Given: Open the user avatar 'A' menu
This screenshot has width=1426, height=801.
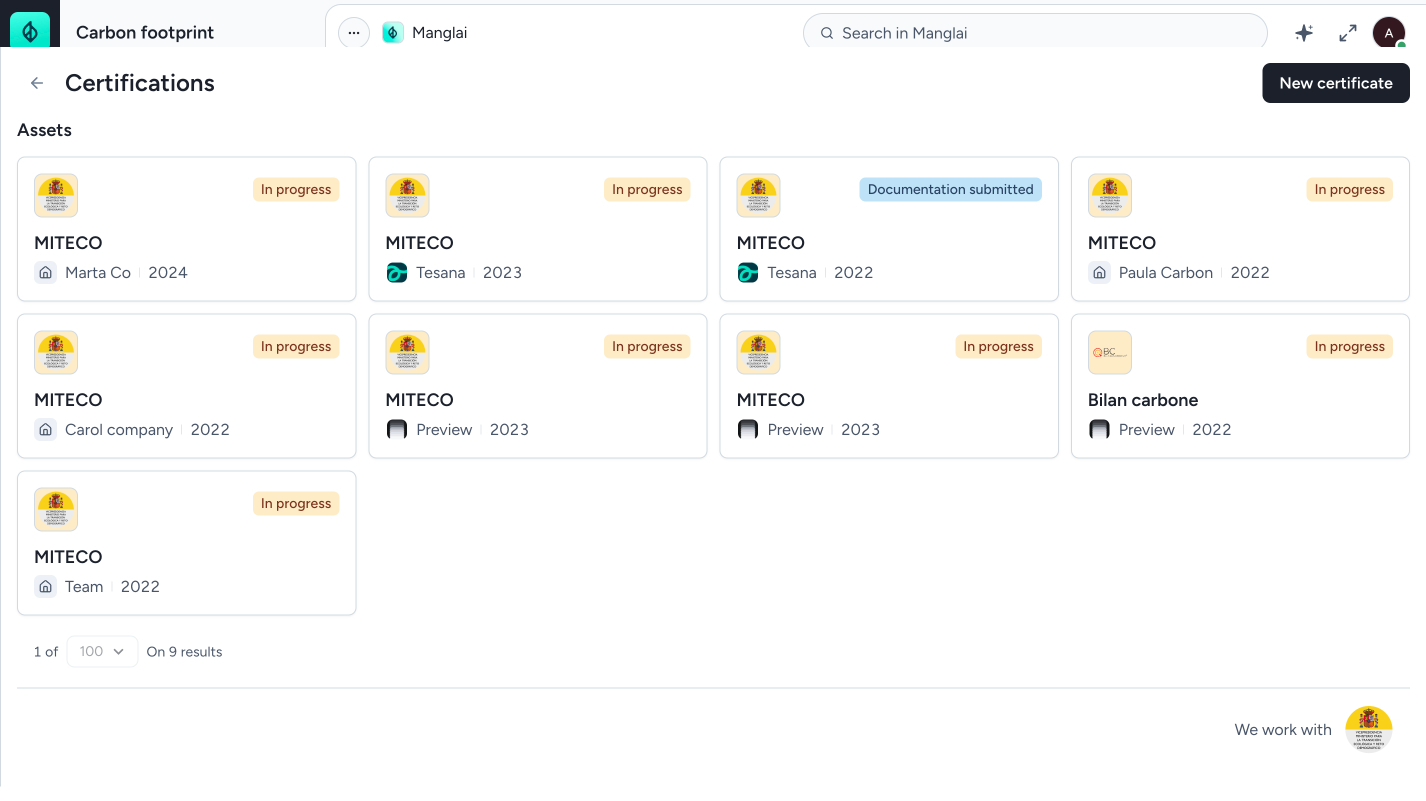Looking at the screenshot, I should coord(1389,33).
